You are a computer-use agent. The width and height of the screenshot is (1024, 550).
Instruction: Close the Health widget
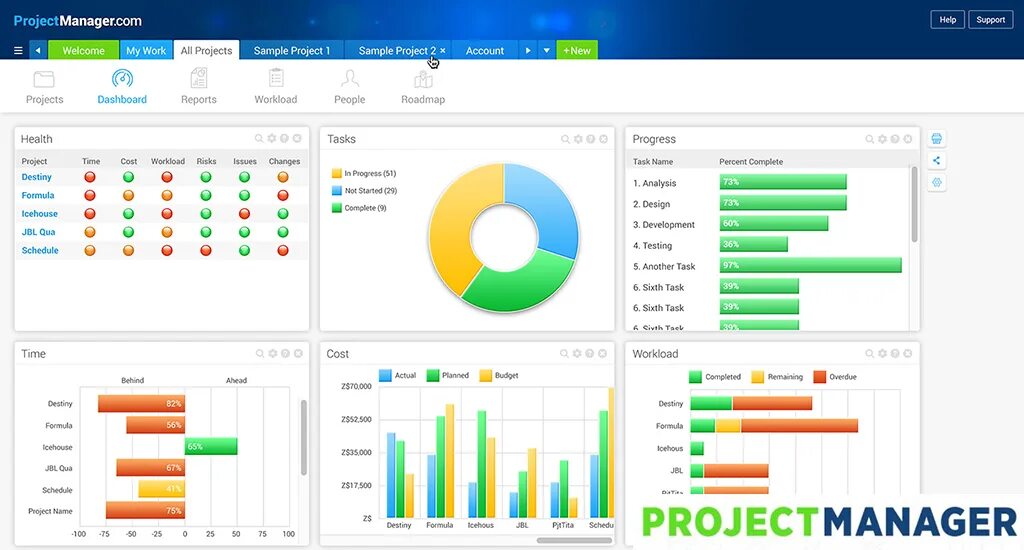(297, 138)
